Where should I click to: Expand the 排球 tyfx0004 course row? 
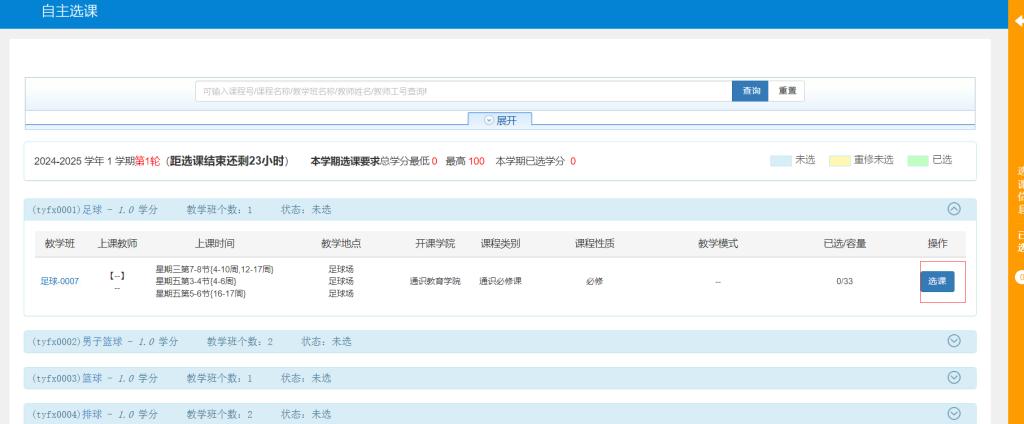954,414
